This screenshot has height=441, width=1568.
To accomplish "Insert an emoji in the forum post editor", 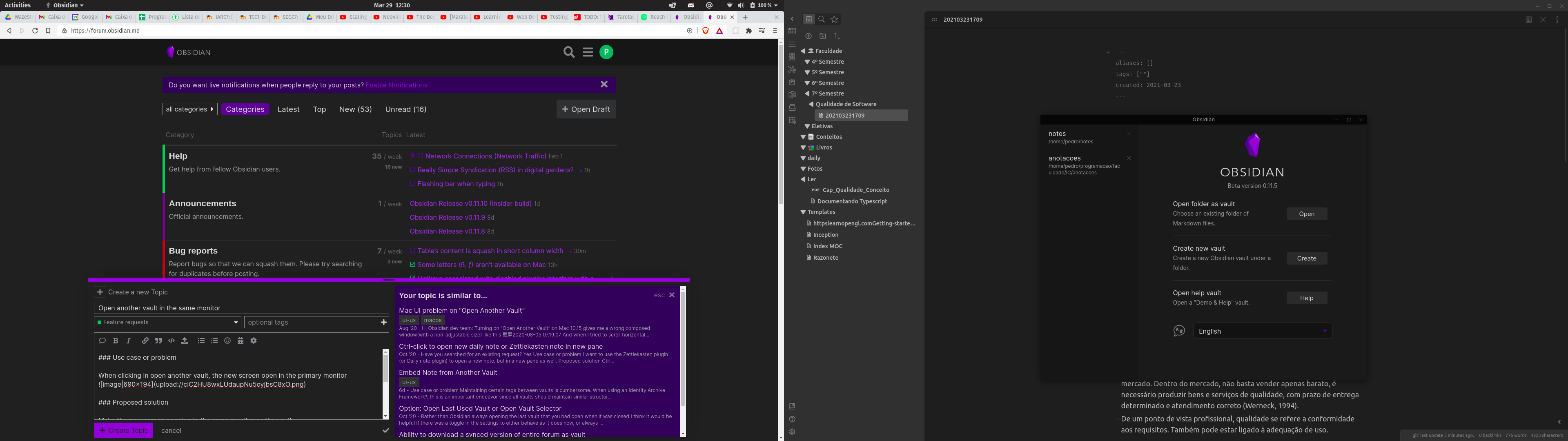I will (x=228, y=341).
